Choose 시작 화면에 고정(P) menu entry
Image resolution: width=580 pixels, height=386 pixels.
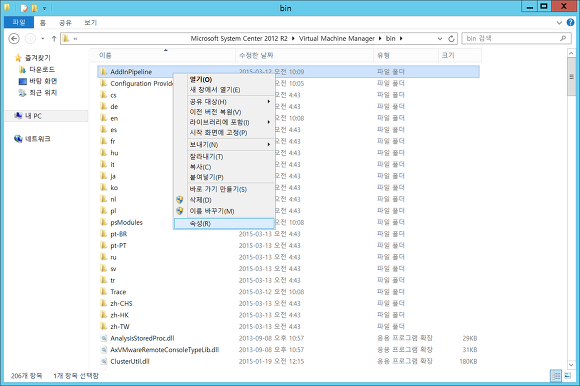coord(224,133)
